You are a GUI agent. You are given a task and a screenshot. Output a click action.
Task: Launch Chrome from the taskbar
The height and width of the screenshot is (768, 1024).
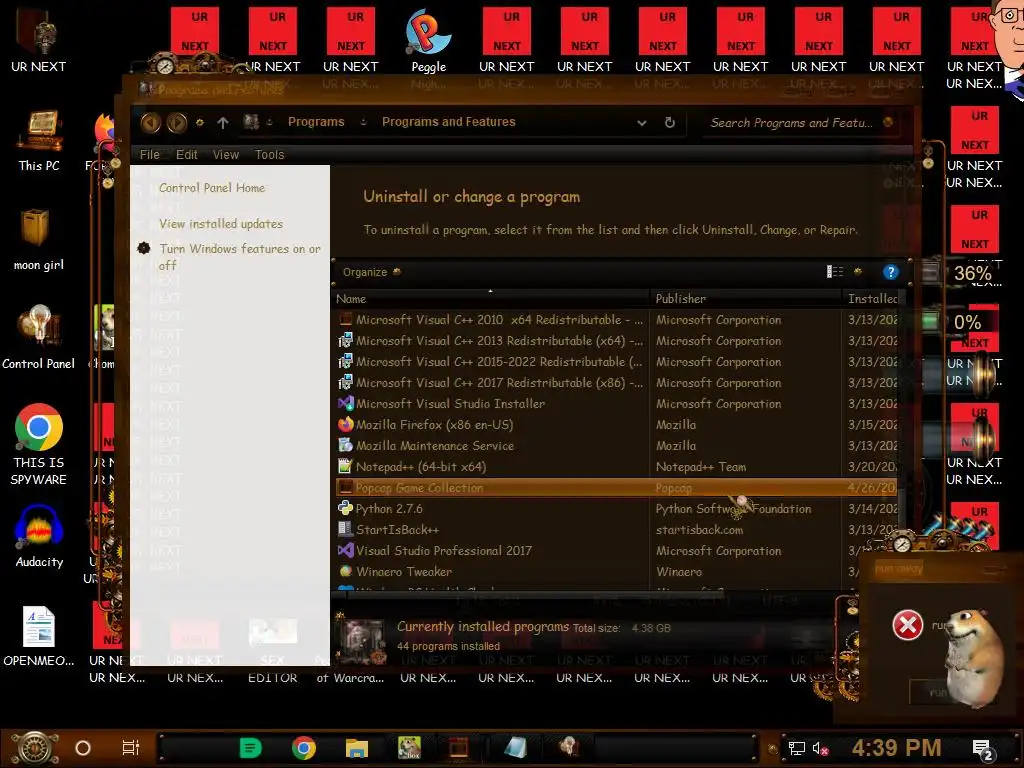point(304,748)
